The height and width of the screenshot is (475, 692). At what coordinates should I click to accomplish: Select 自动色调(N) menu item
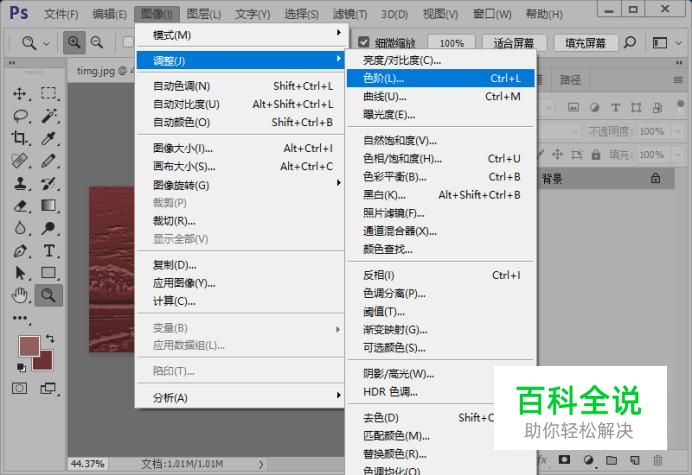[241, 86]
